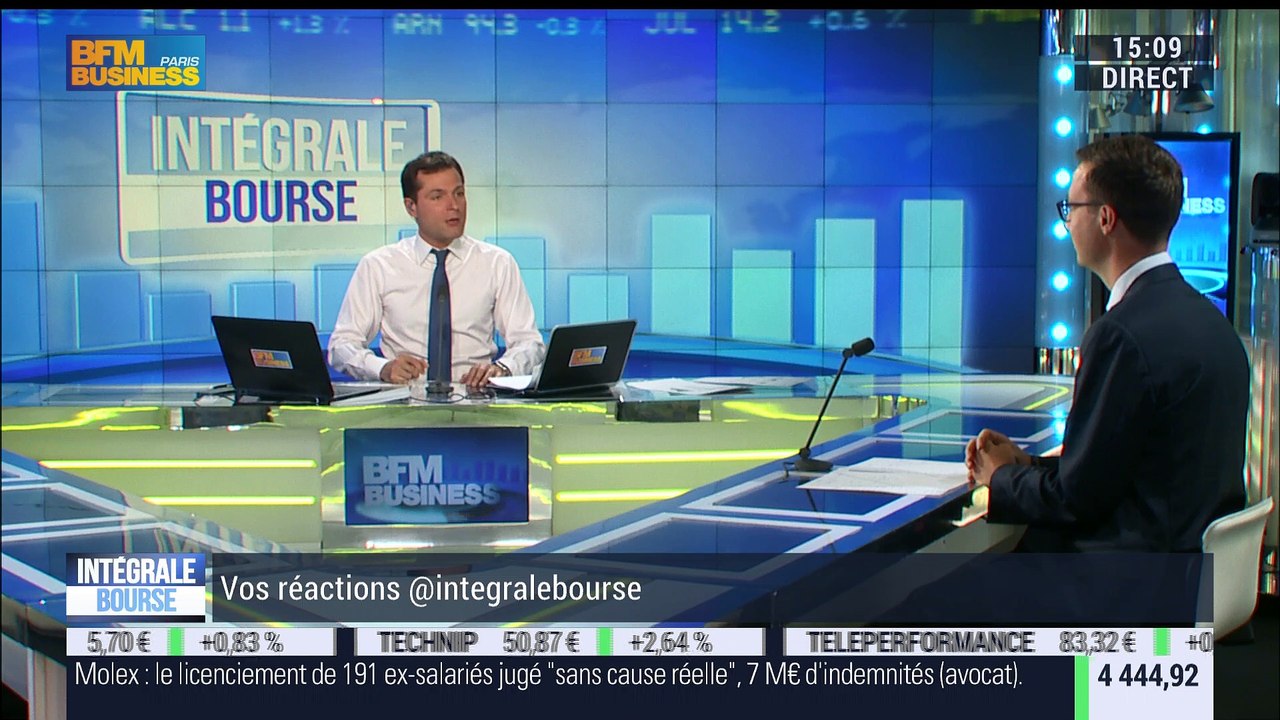
Task: Select the TECHNIP ticker name
Action: point(429,642)
